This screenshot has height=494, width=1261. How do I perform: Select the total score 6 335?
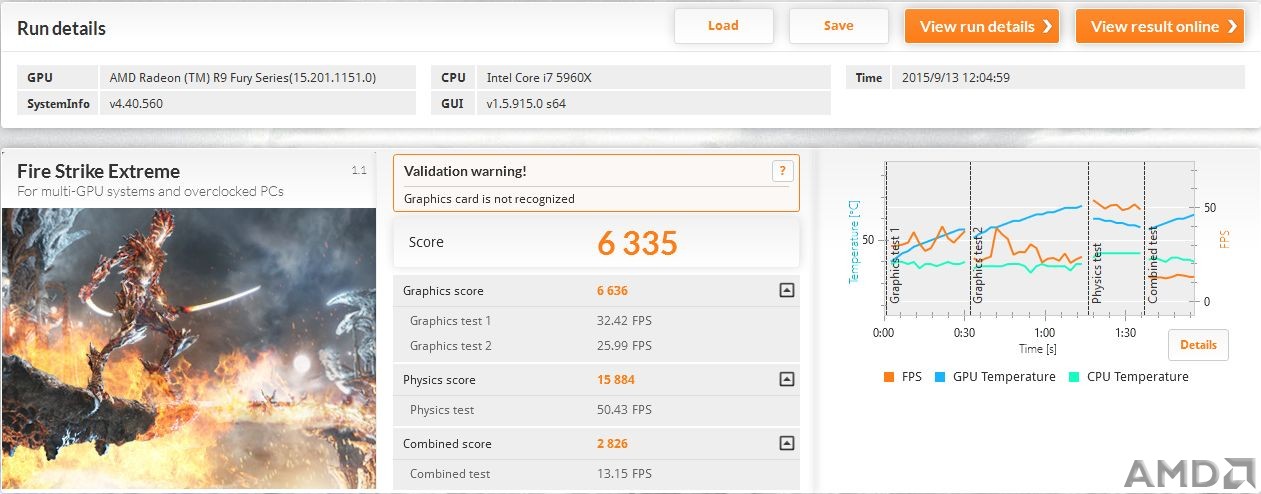(x=637, y=242)
